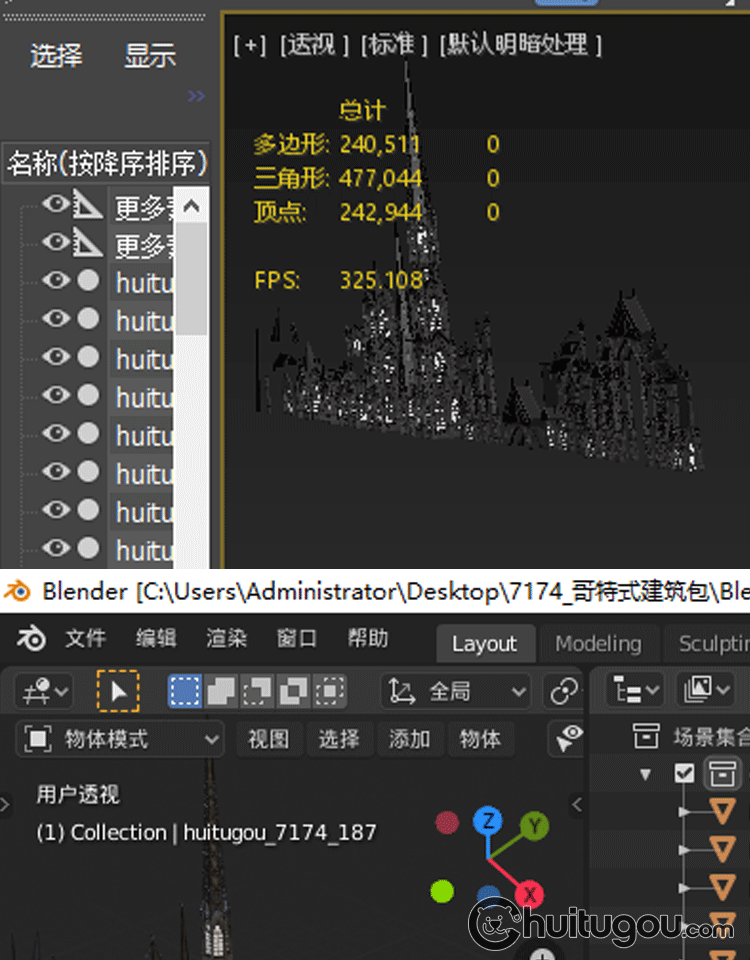The height and width of the screenshot is (960, 750).
Task: Toggle visibility eye of the topmost 更多 row
Action: tap(56, 204)
